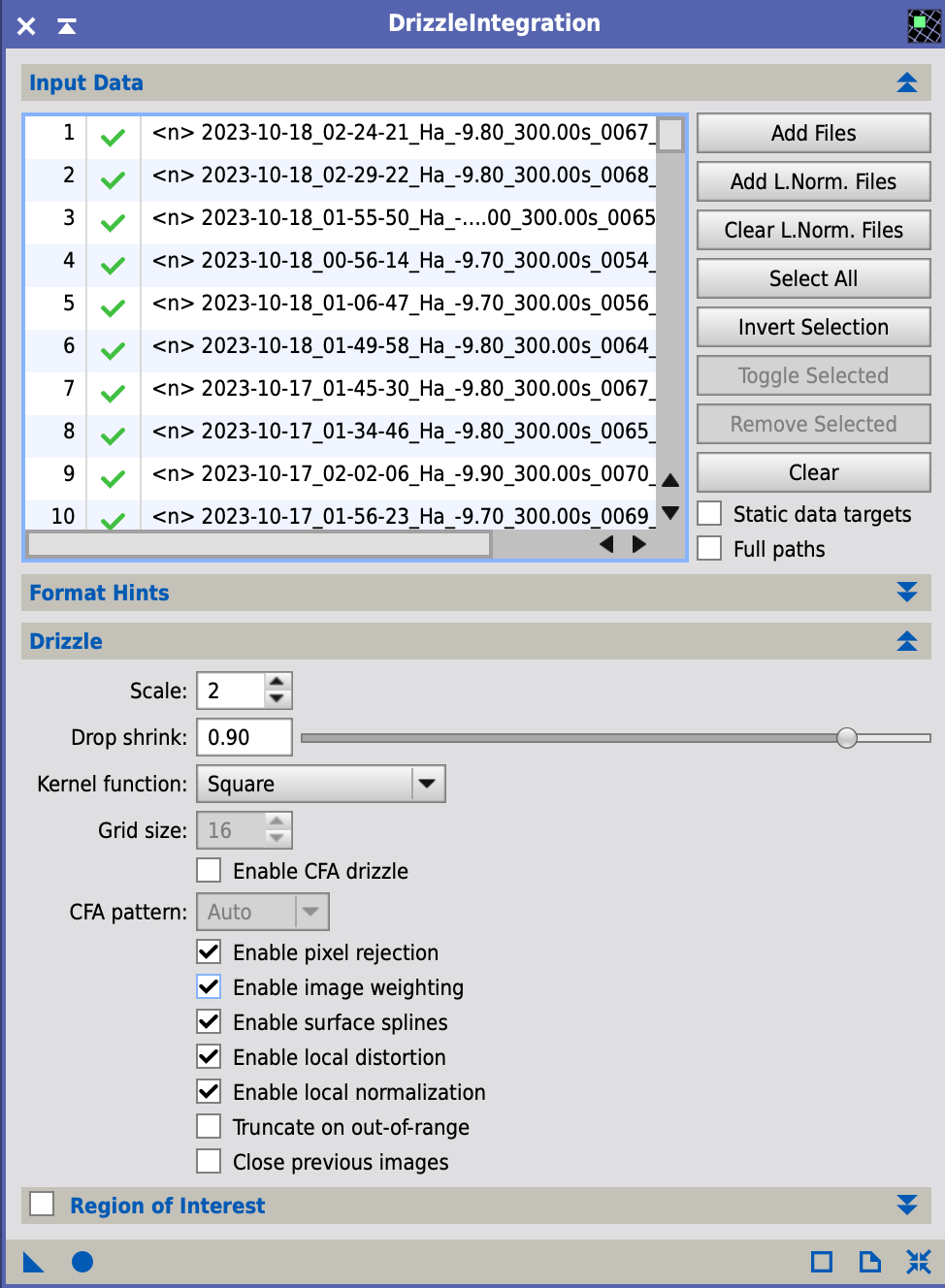Toggle green check mark for file 1
945x1288 pixels.
point(114,138)
